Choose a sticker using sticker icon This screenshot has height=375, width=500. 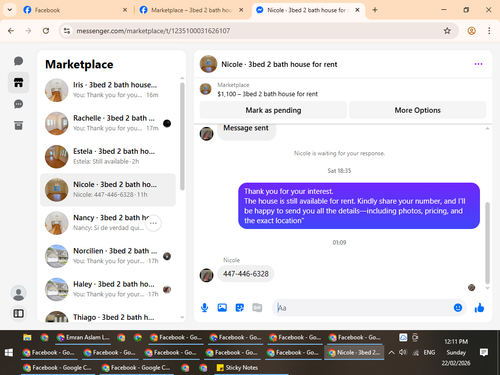click(240, 308)
